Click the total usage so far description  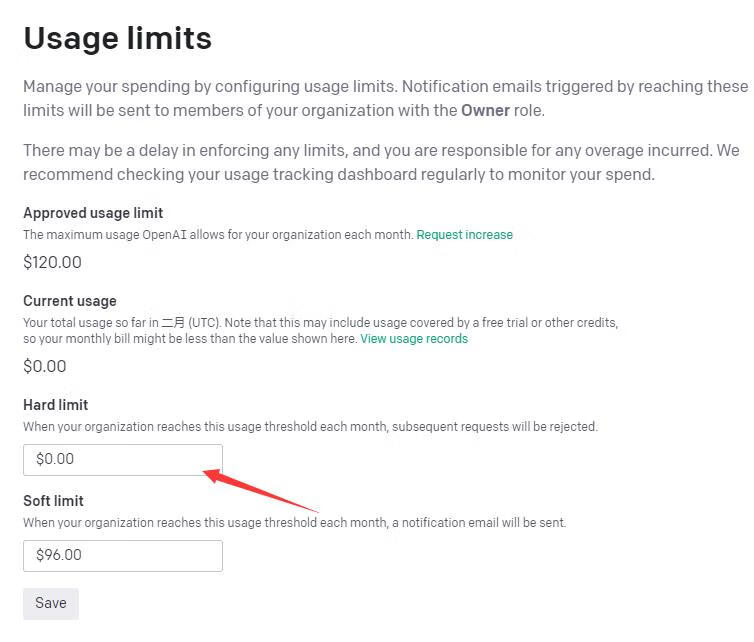(x=321, y=330)
